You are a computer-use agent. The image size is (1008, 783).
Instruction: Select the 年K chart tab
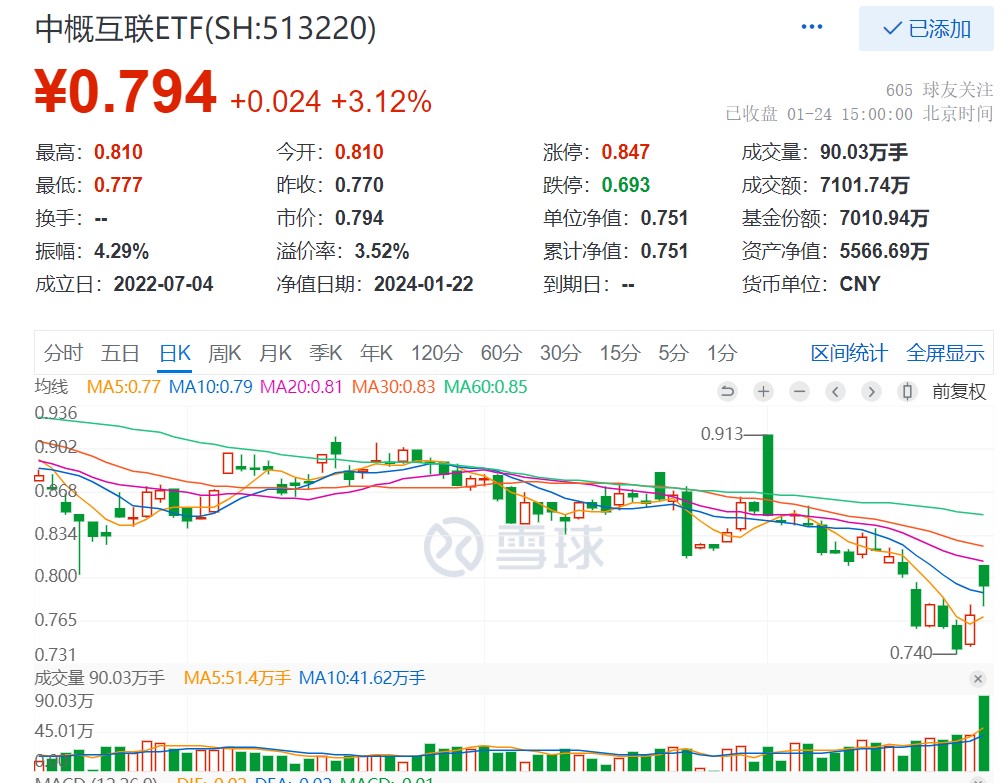coord(376,353)
